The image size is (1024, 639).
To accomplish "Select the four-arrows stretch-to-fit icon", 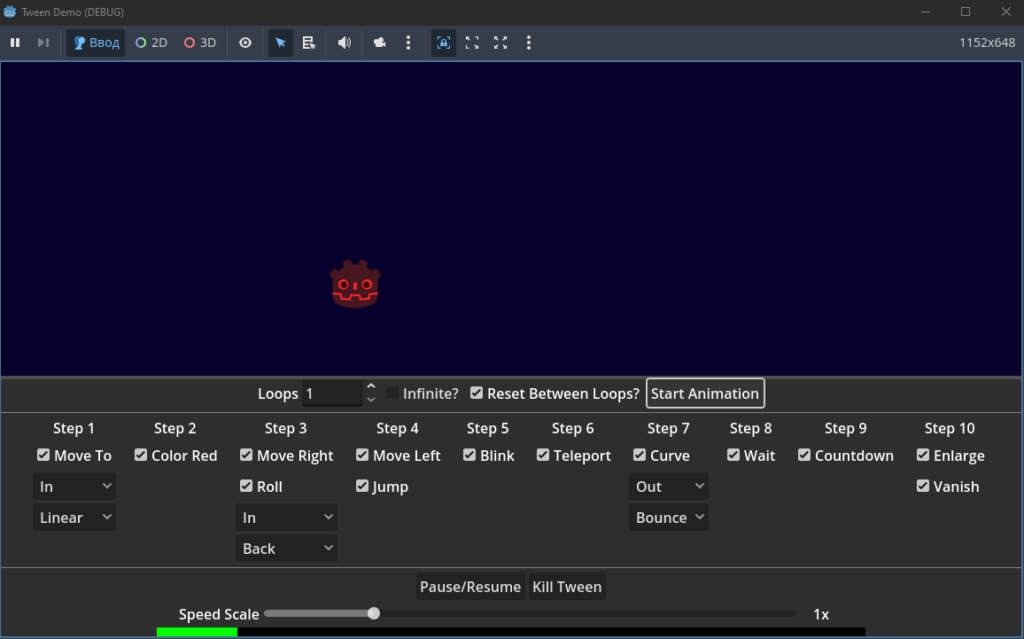I will click(500, 42).
